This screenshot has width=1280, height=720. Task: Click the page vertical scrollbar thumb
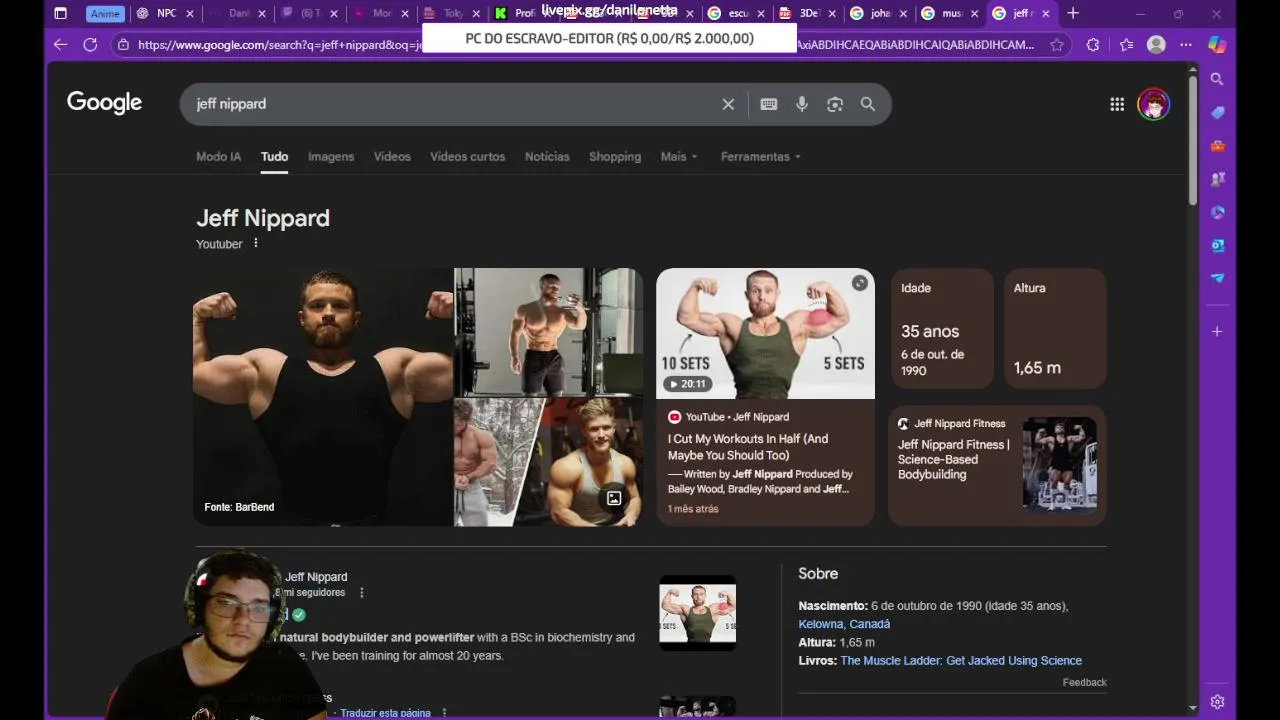(1192, 140)
